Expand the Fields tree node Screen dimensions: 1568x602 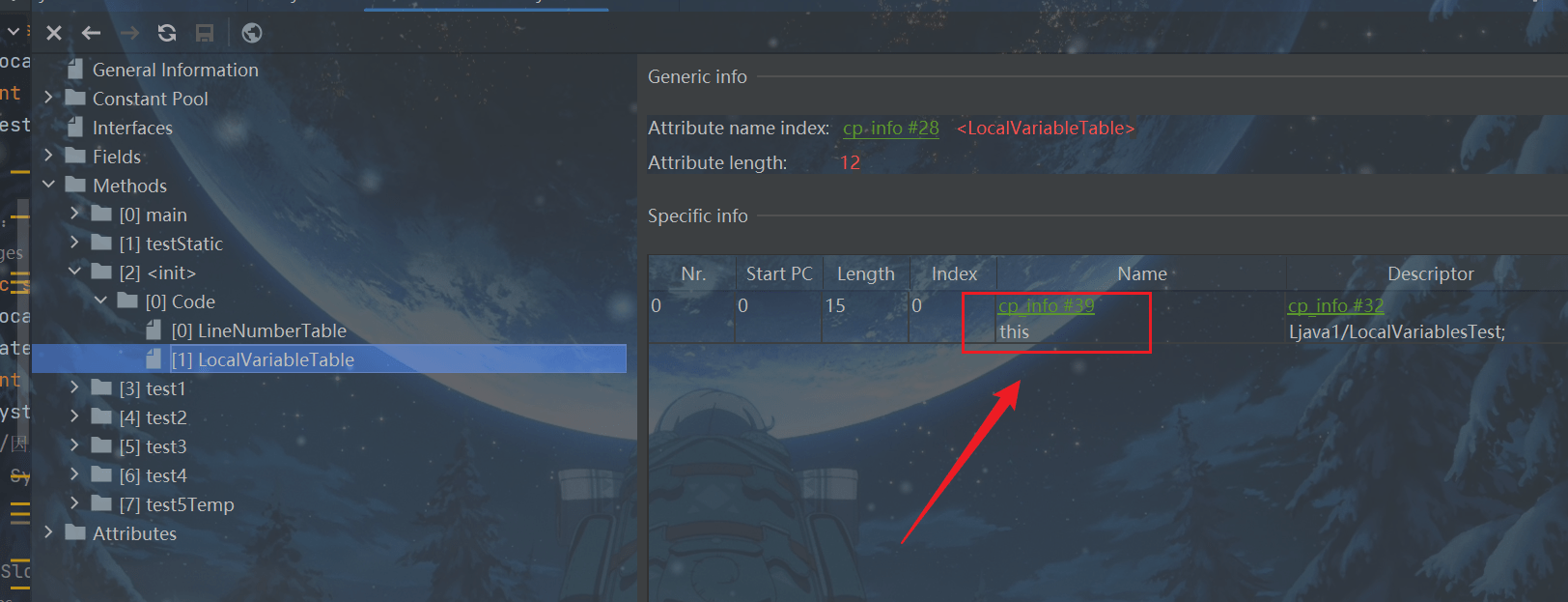[x=48, y=156]
